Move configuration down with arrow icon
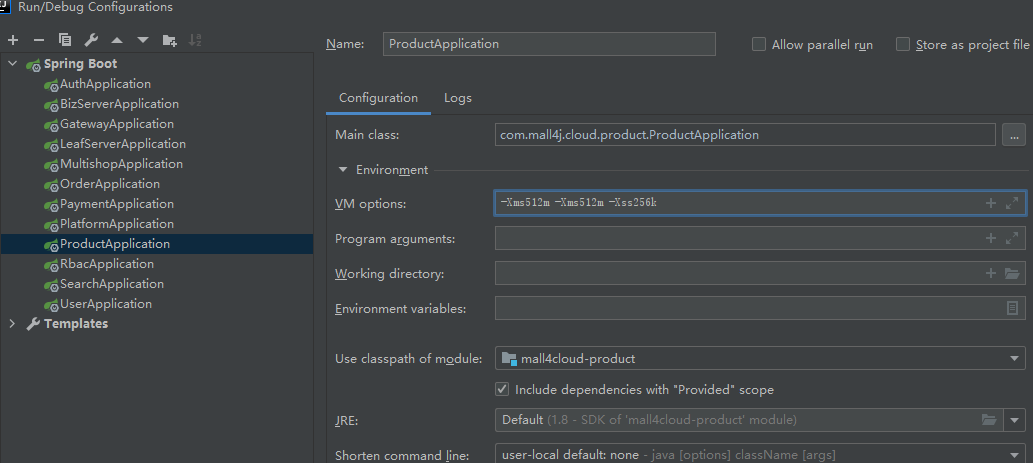The width and height of the screenshot is (1033, 463). pyautogui.click(x=143, y=40)
